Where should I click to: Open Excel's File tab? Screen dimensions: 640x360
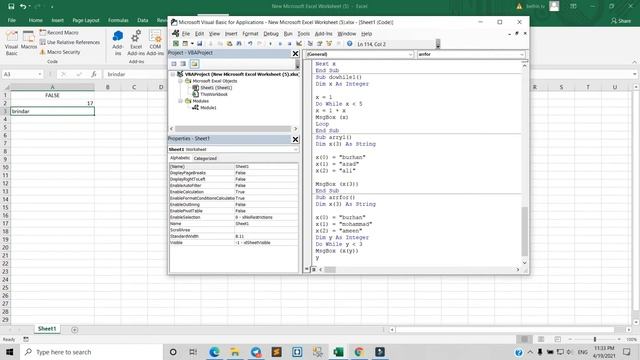click(11, 20)
